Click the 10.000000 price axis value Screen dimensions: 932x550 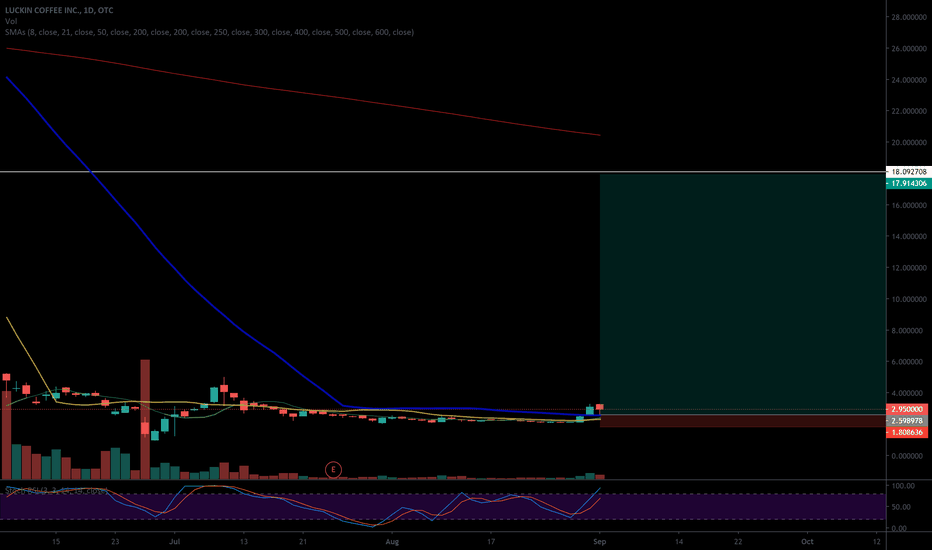[x=909, y=299]
